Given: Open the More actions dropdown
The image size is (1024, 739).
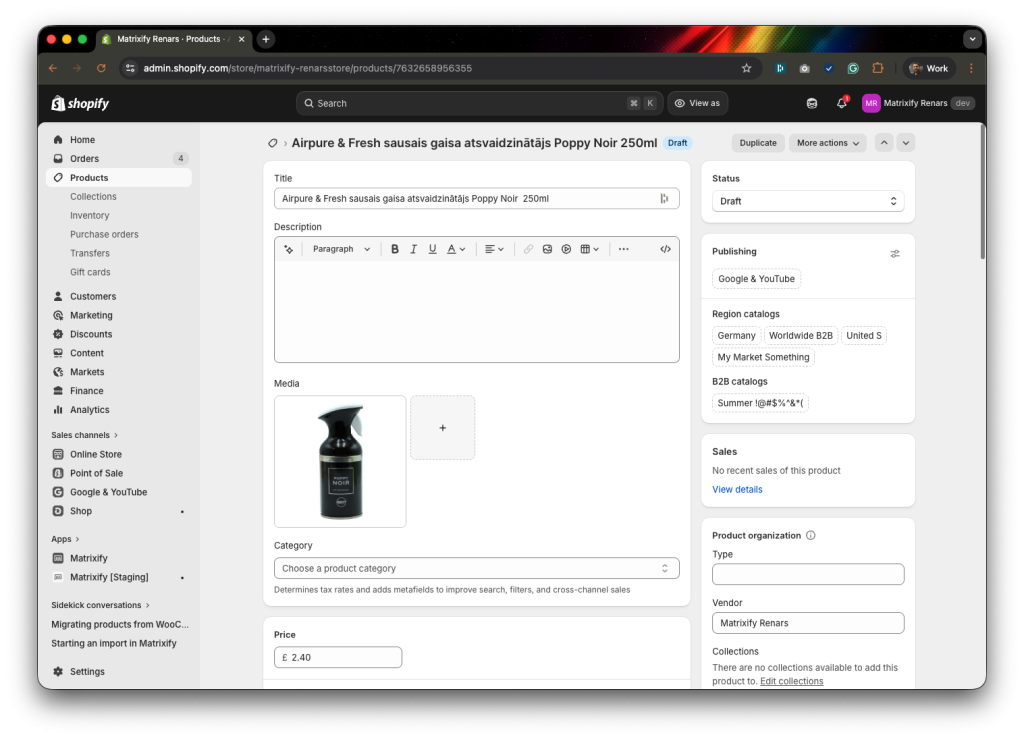Looking at the screenshot, I should coord(826,143).
